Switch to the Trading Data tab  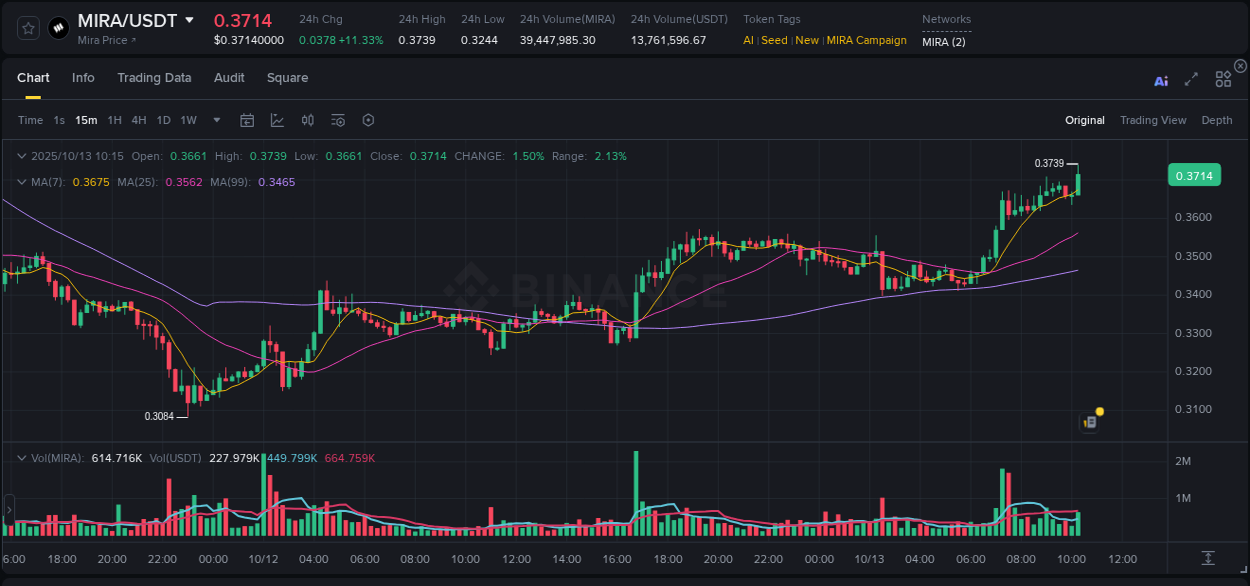tap(154, 77)
